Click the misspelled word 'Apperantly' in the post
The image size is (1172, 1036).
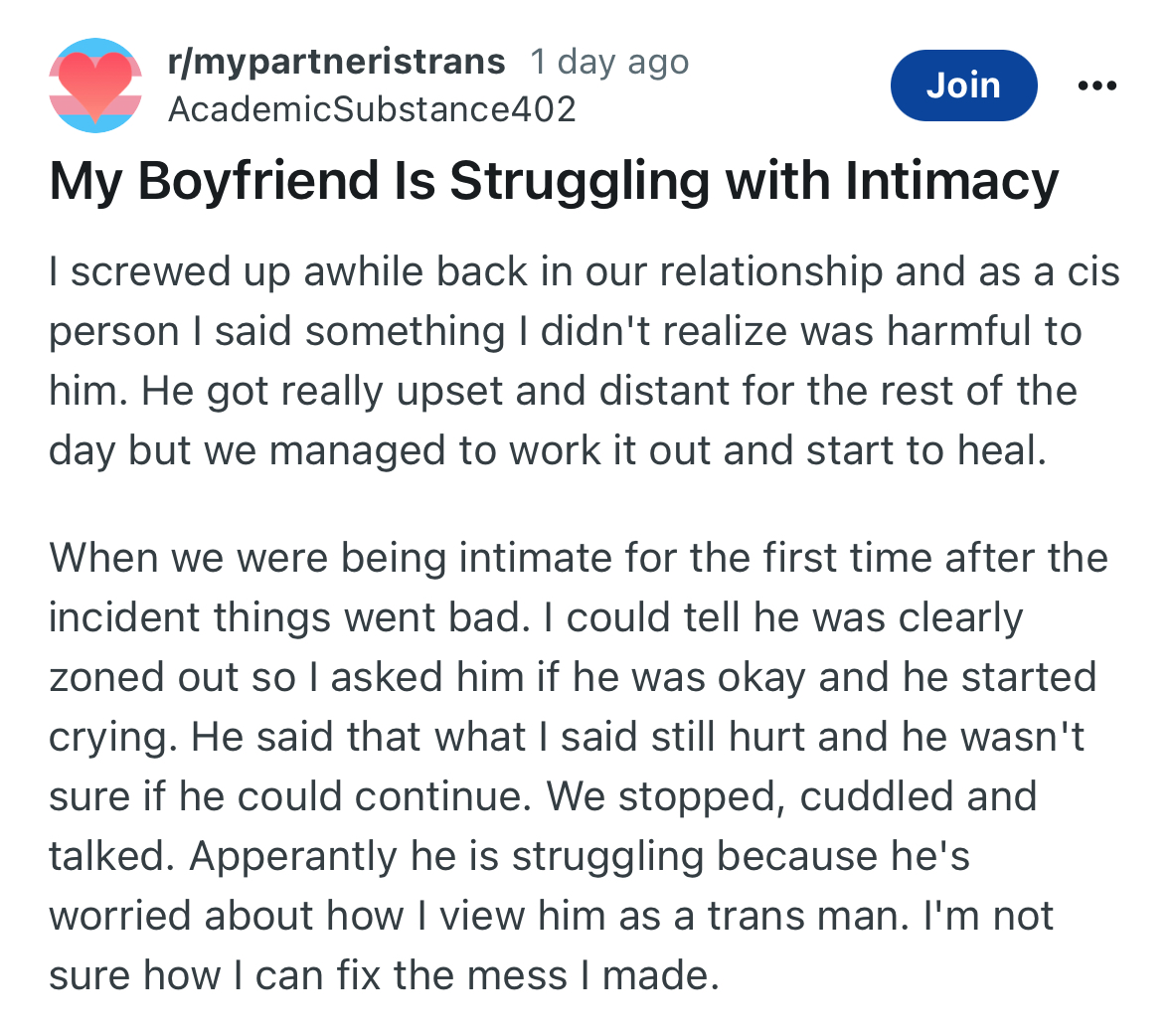click(x=293, y=857)
